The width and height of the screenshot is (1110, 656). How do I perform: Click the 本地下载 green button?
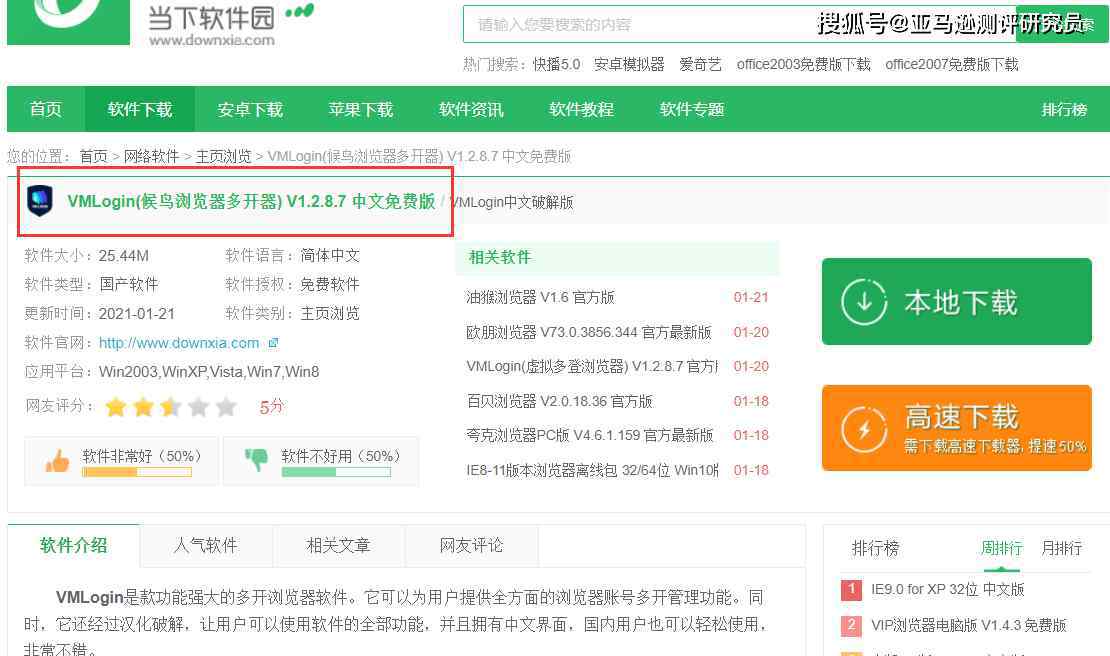[x=956, y=302]
